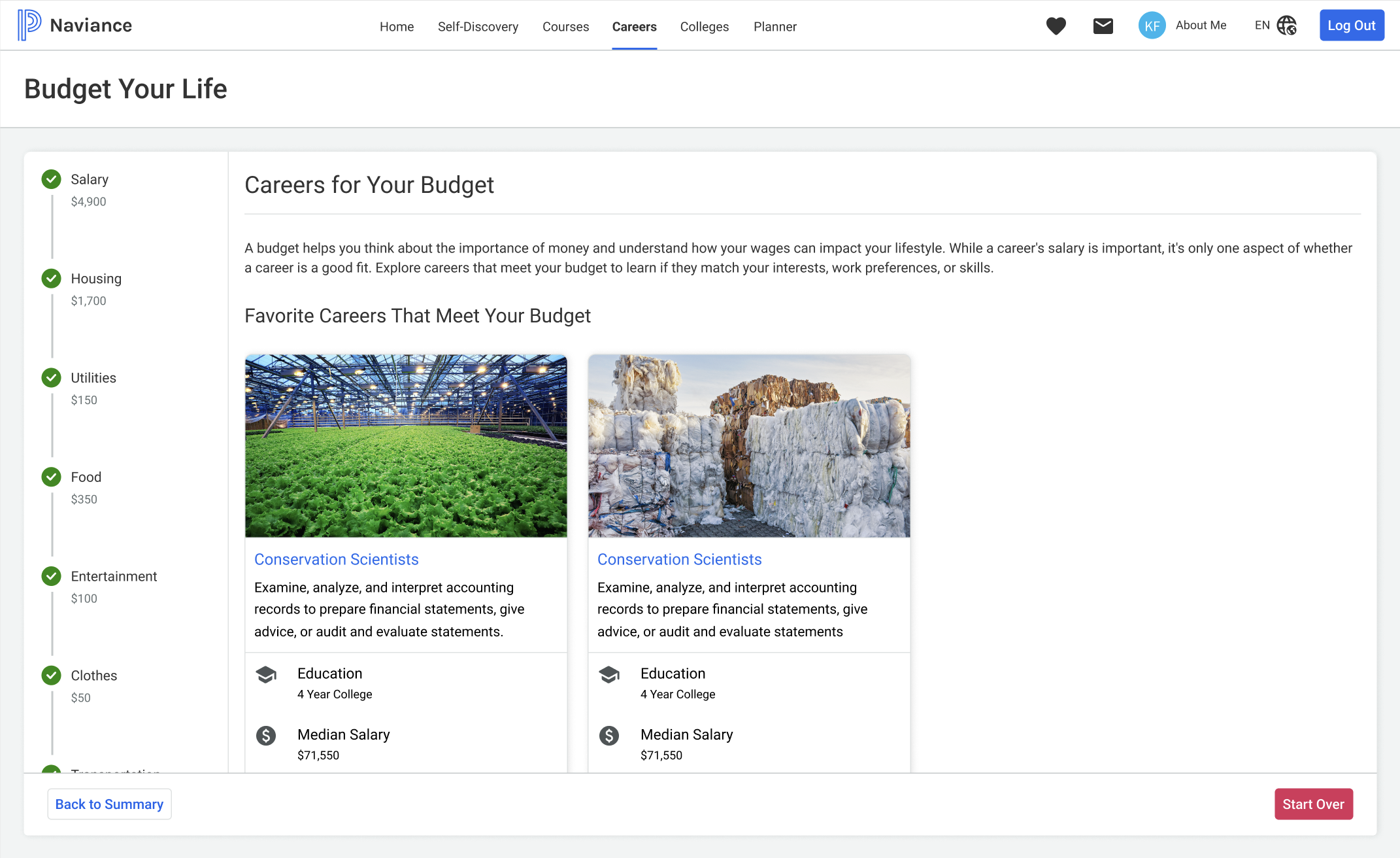Select the Clothes step label
Image resolution: width=1400 pixels, height=858 pixels.
click(93, 676)
